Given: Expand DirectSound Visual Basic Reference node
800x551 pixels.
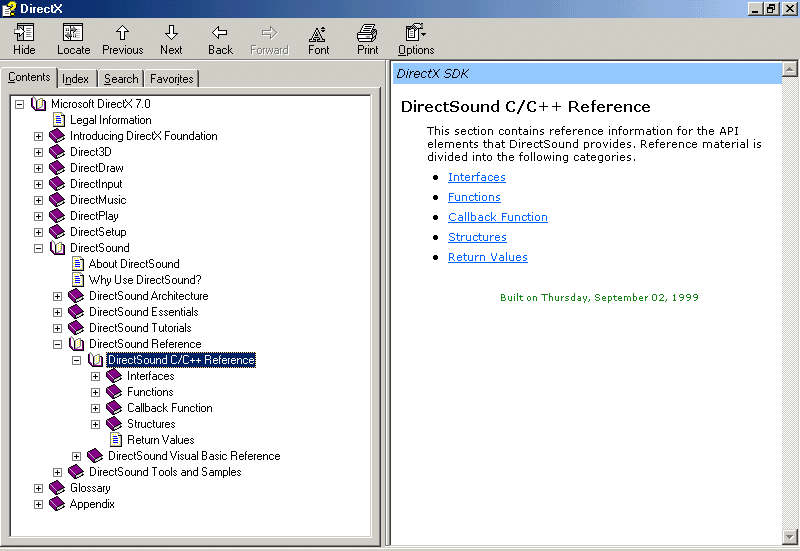Looking at the screenshot, I should pyautogui.click(x=77, y=456).
